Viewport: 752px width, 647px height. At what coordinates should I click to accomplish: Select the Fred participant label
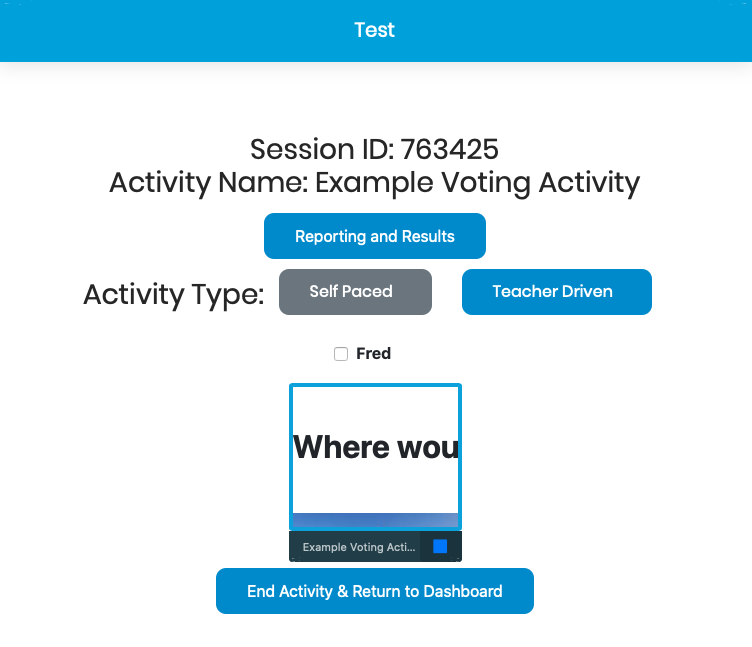tap(373, 353)
